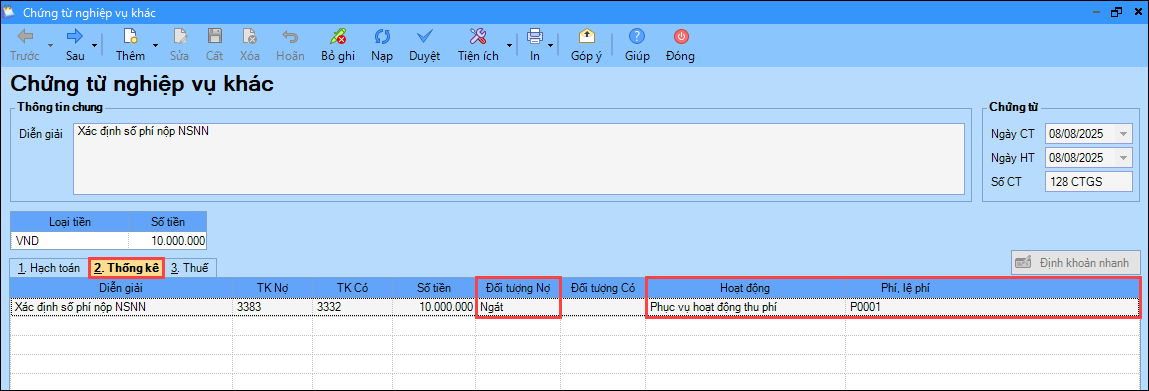The width and height of the screenshot is (1149, 391).
Task: Select VND currency cell
Action: 70,241
